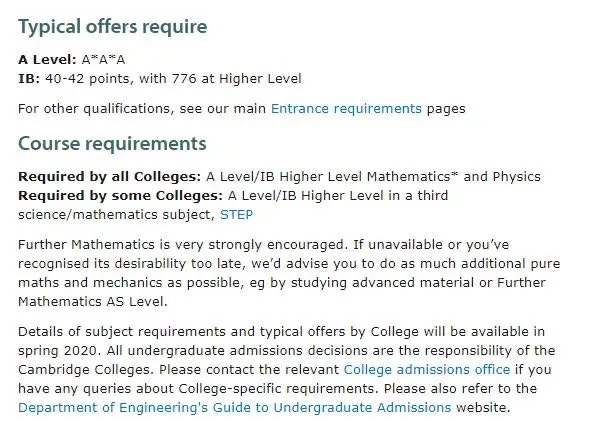Click the word 'Physics' in course requirements
Screen dimensions: 604x421
point(517,177)
